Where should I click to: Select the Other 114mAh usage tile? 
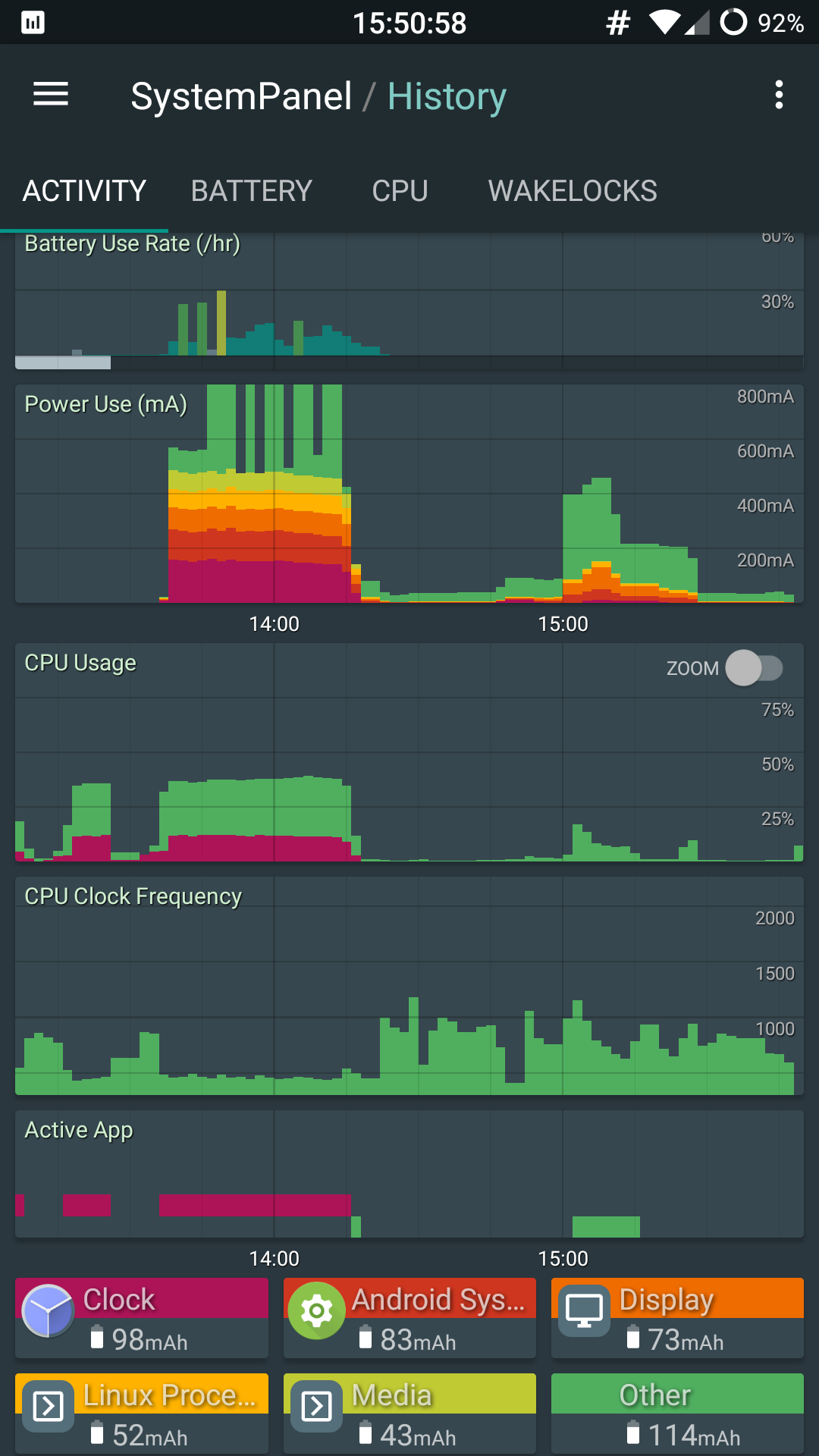pyautogui.click(x=677, y=1414)
